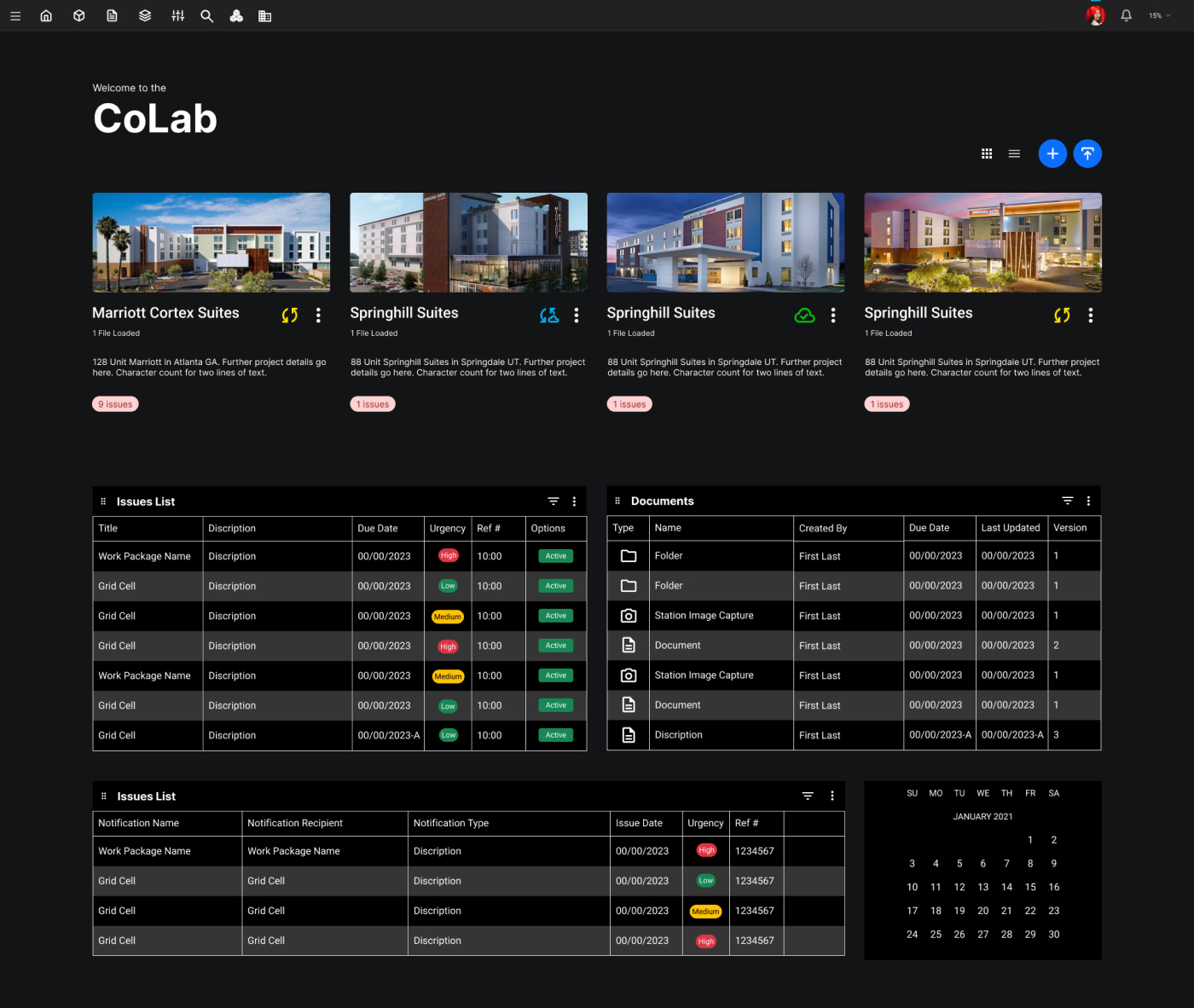Image resolution: width=1194 pixels, height=1008 pixels.
Task: Open Marriott Cortex Suites three-dot menu
Action: pos(318,316)
